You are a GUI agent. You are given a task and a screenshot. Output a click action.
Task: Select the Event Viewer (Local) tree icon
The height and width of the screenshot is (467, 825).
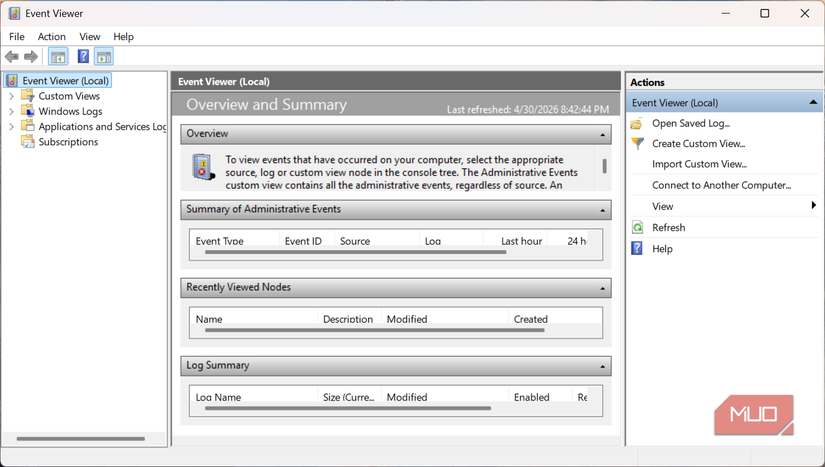12,80
